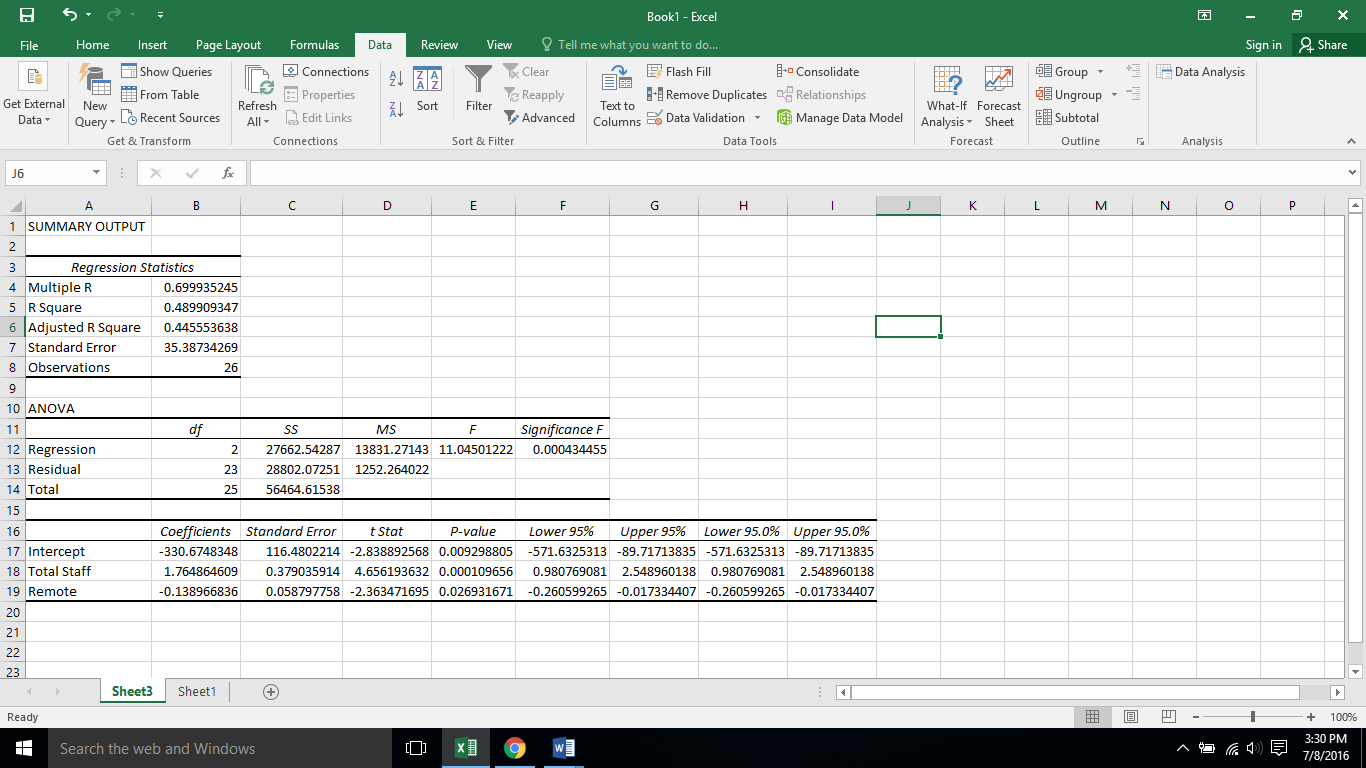
Task: Click the Share button
Action: click(1322, 45)
